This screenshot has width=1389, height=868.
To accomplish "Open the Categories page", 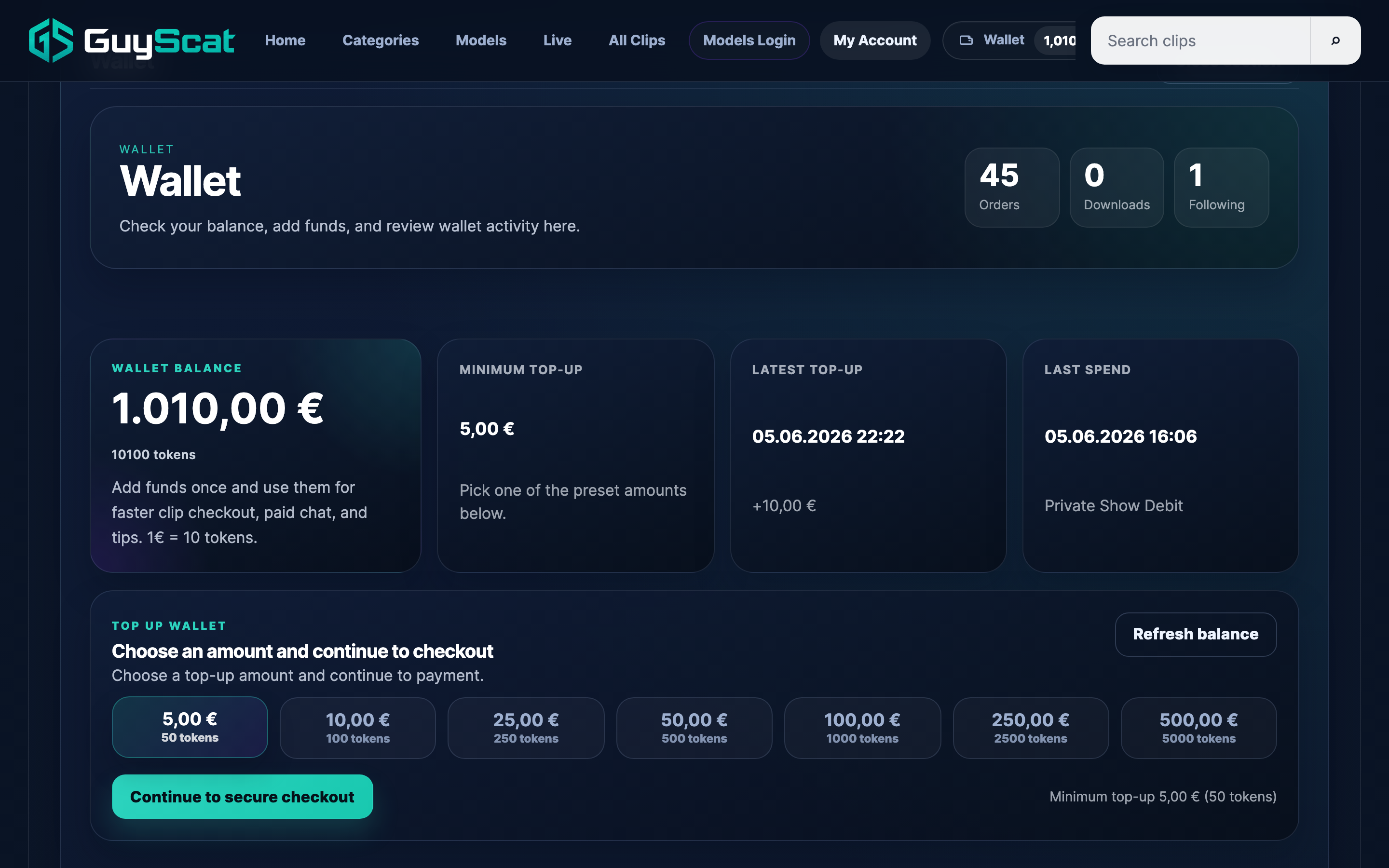I will coord(381,40).
